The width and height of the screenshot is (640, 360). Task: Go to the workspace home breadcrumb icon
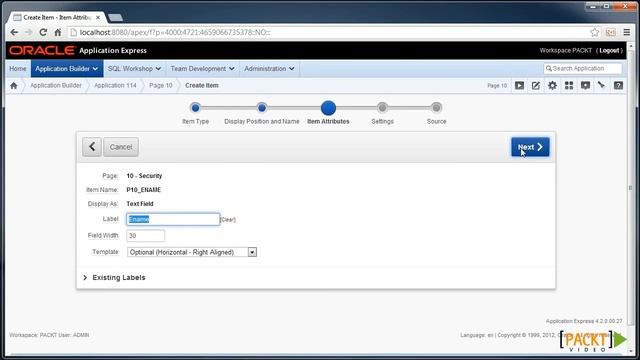pos(14,85)
